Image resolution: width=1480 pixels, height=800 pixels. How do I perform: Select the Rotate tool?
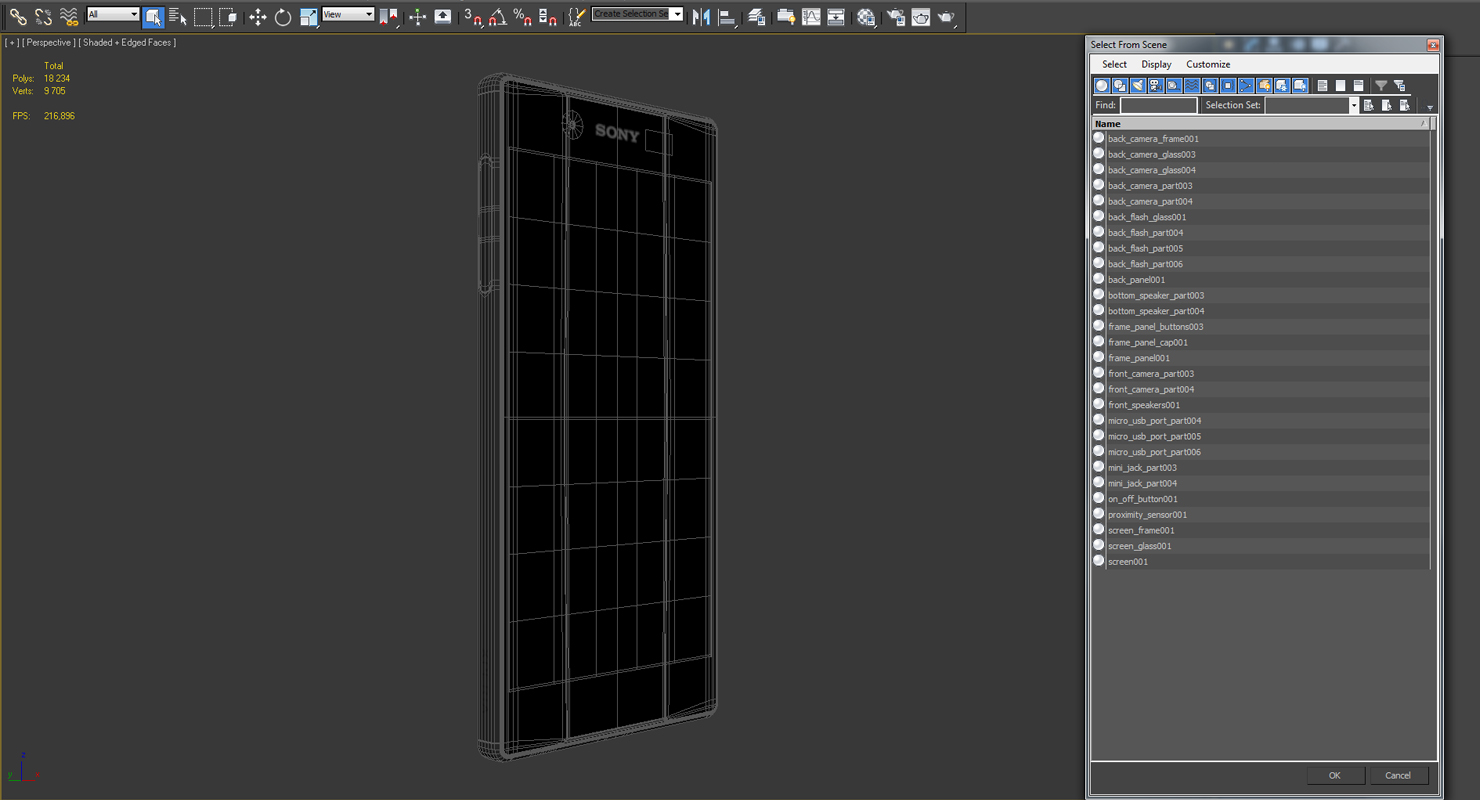283,16
